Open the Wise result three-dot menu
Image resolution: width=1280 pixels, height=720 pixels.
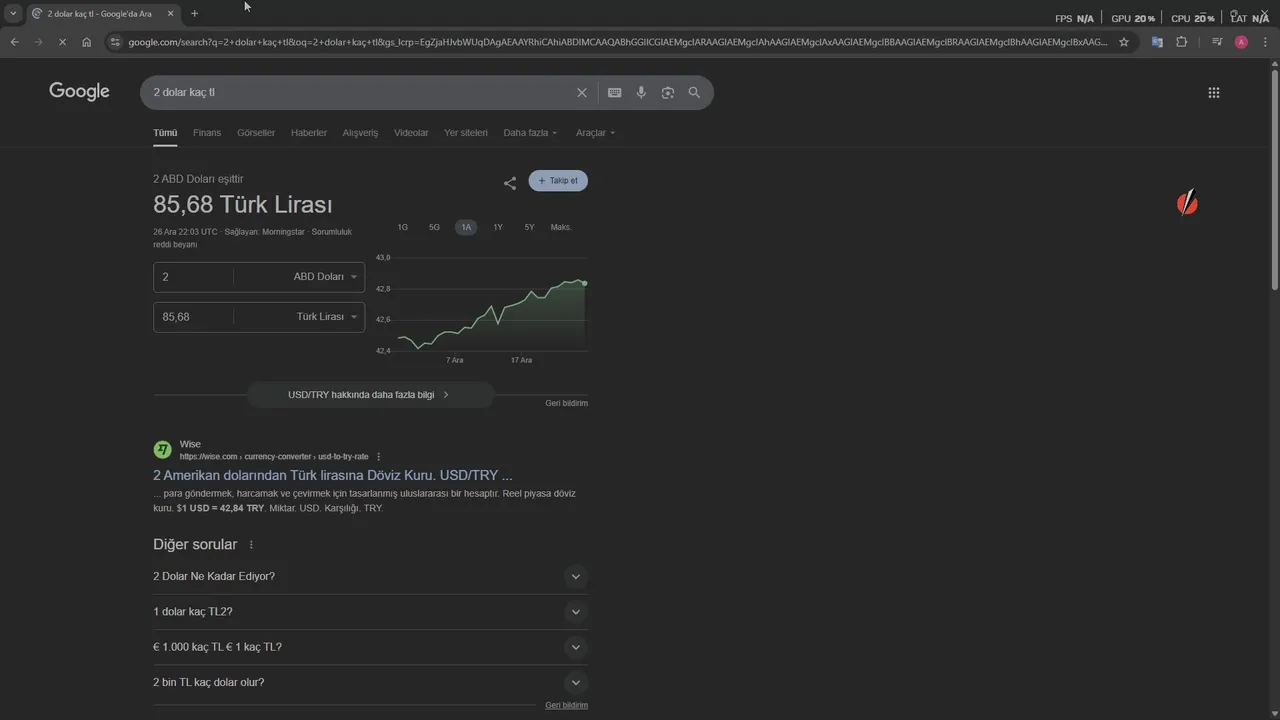click(378, 457)
